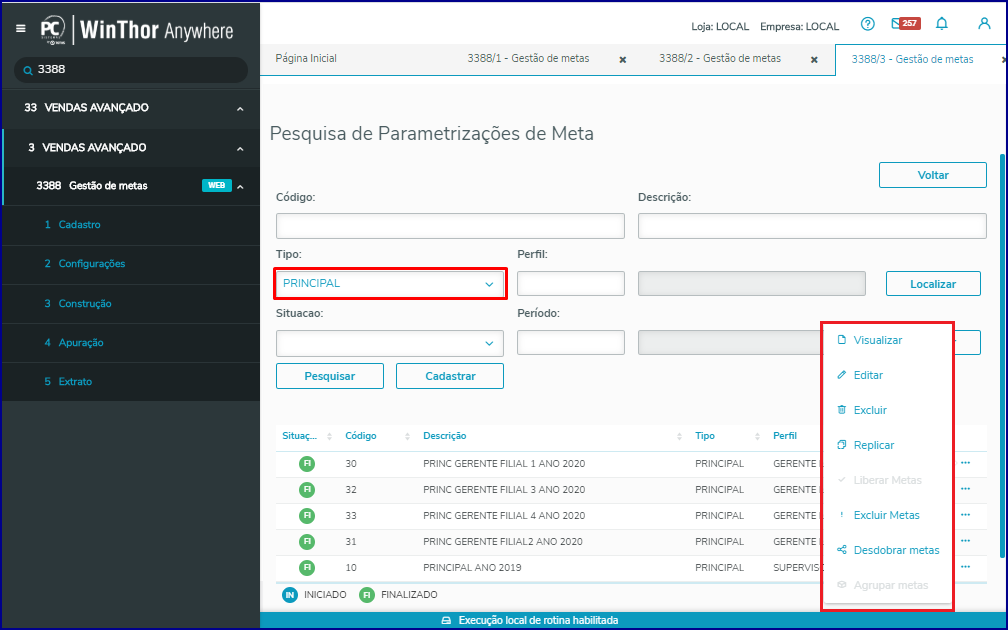The height and width of the screenshot is (630, 1008).
Task: Collapse the 33 VENDAS AVANÇADO section
Action: [x=240, y=109]
